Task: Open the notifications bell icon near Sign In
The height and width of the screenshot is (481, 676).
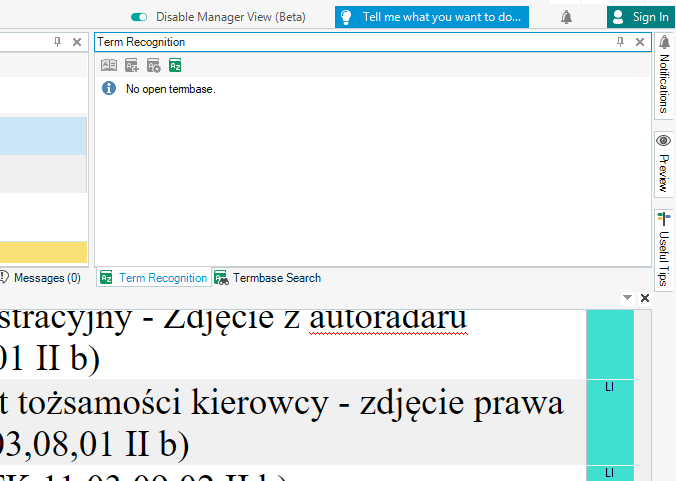Action: click(x=566, y=17)
